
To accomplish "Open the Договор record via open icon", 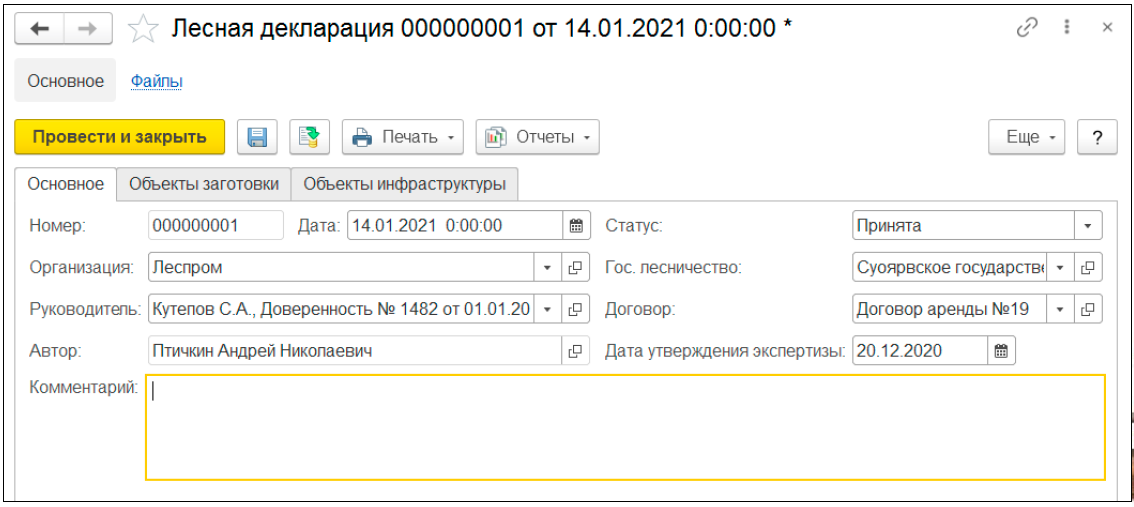I will 1089,309.
